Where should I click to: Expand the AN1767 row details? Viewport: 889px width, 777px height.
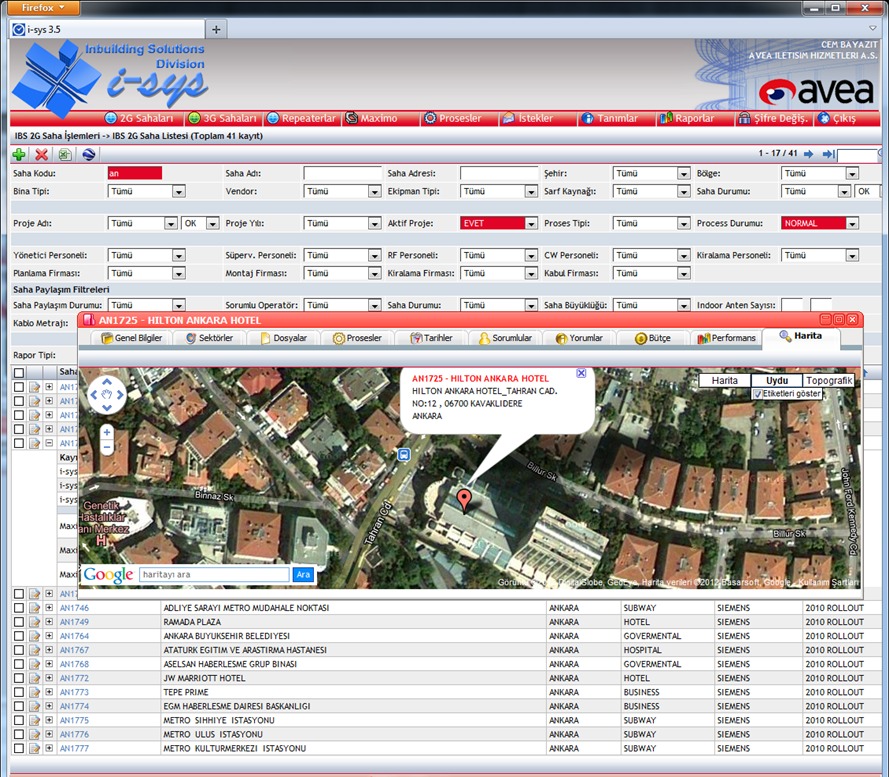(x=49, y=650)
